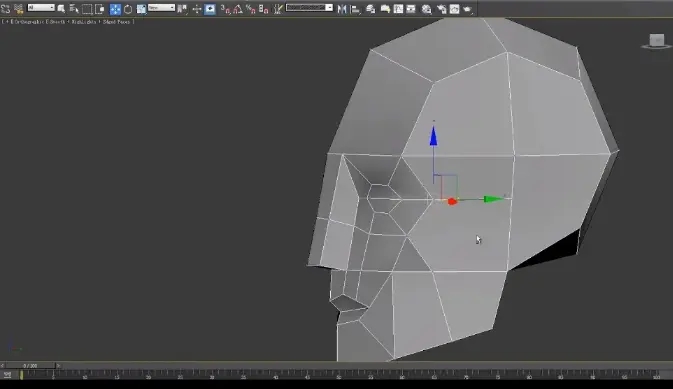Click the Mirror tool icon

point(342,9)
